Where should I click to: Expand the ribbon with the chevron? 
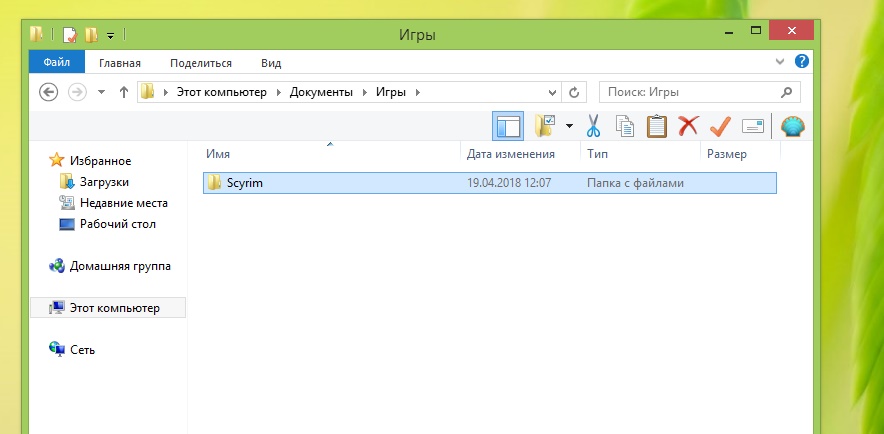[780, 62]
